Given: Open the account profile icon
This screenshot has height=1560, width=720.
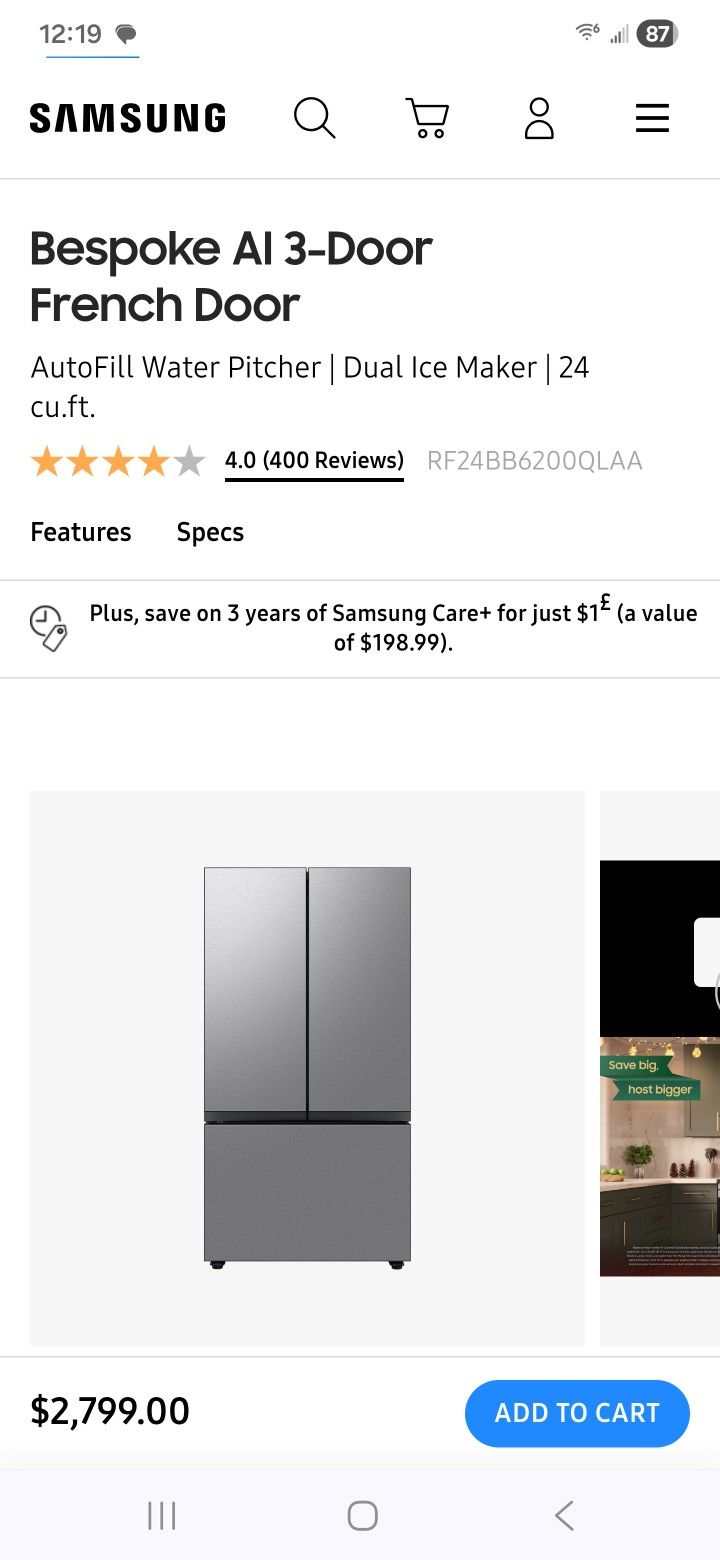Looking at the screenshot, I should click(x=539, y=117).
